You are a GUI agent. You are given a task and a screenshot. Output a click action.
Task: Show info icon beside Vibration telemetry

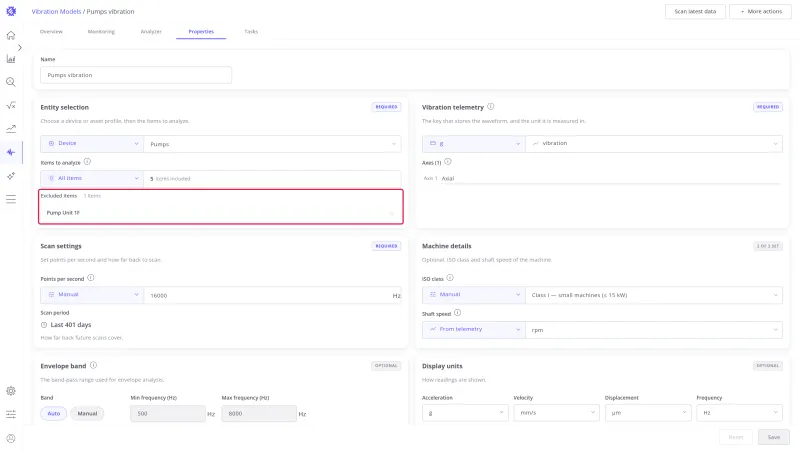[490, 107]
